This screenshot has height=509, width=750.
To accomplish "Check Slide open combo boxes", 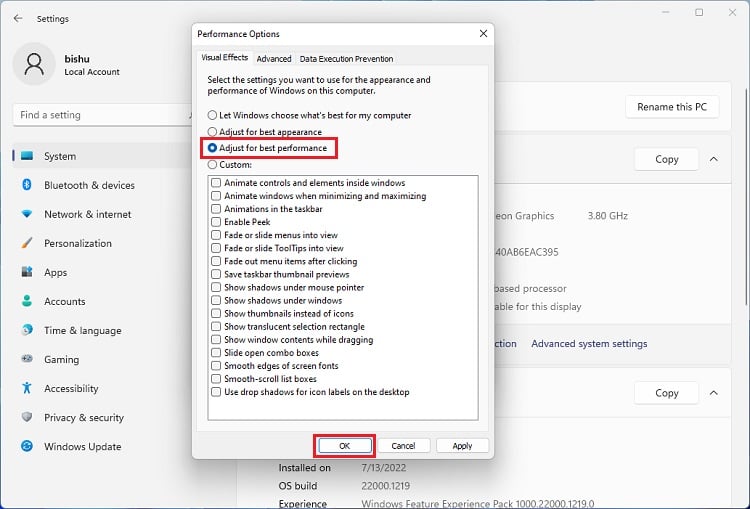I will coord(216,353).
